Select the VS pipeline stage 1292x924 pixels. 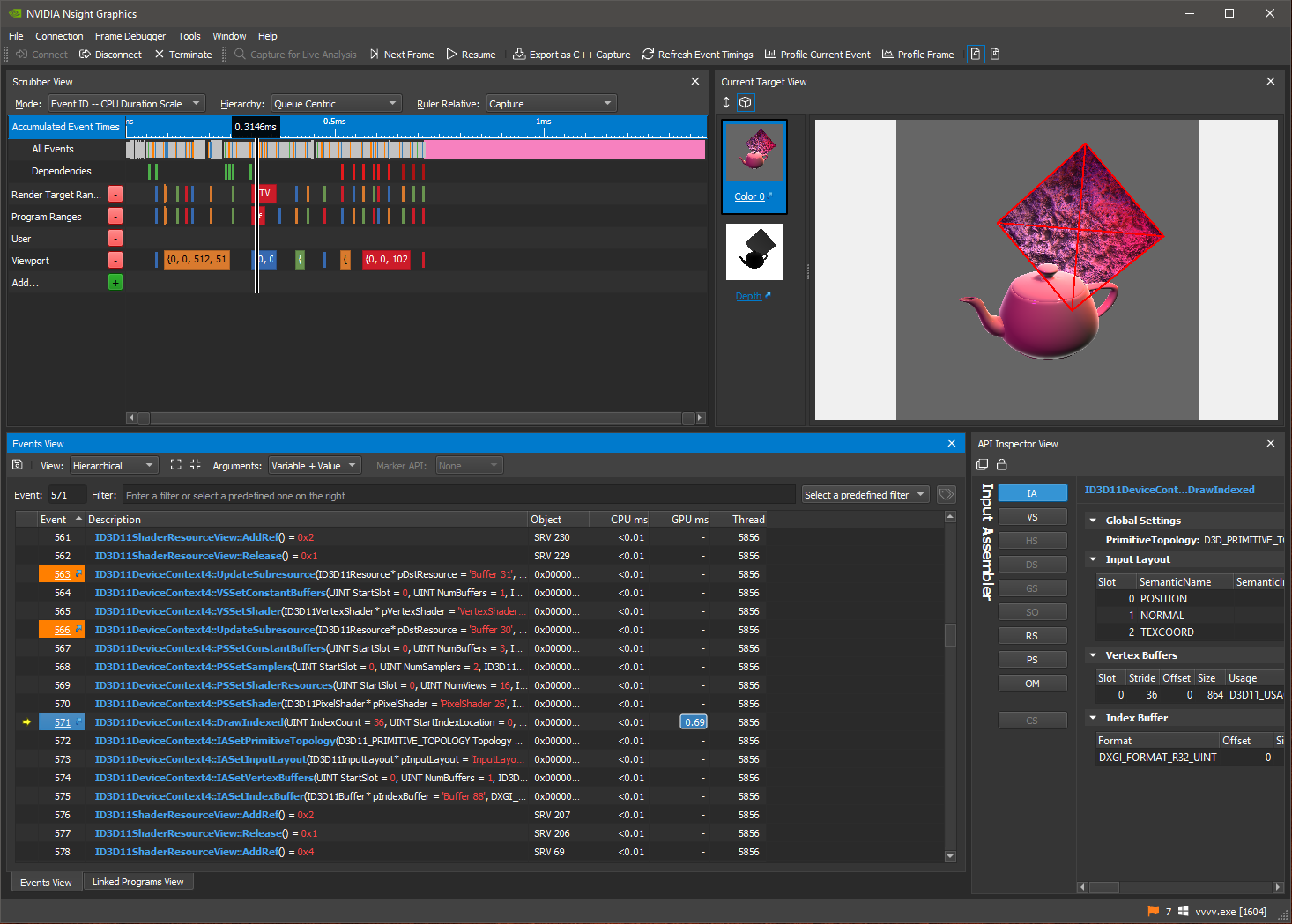click(x=1033, y=517)
